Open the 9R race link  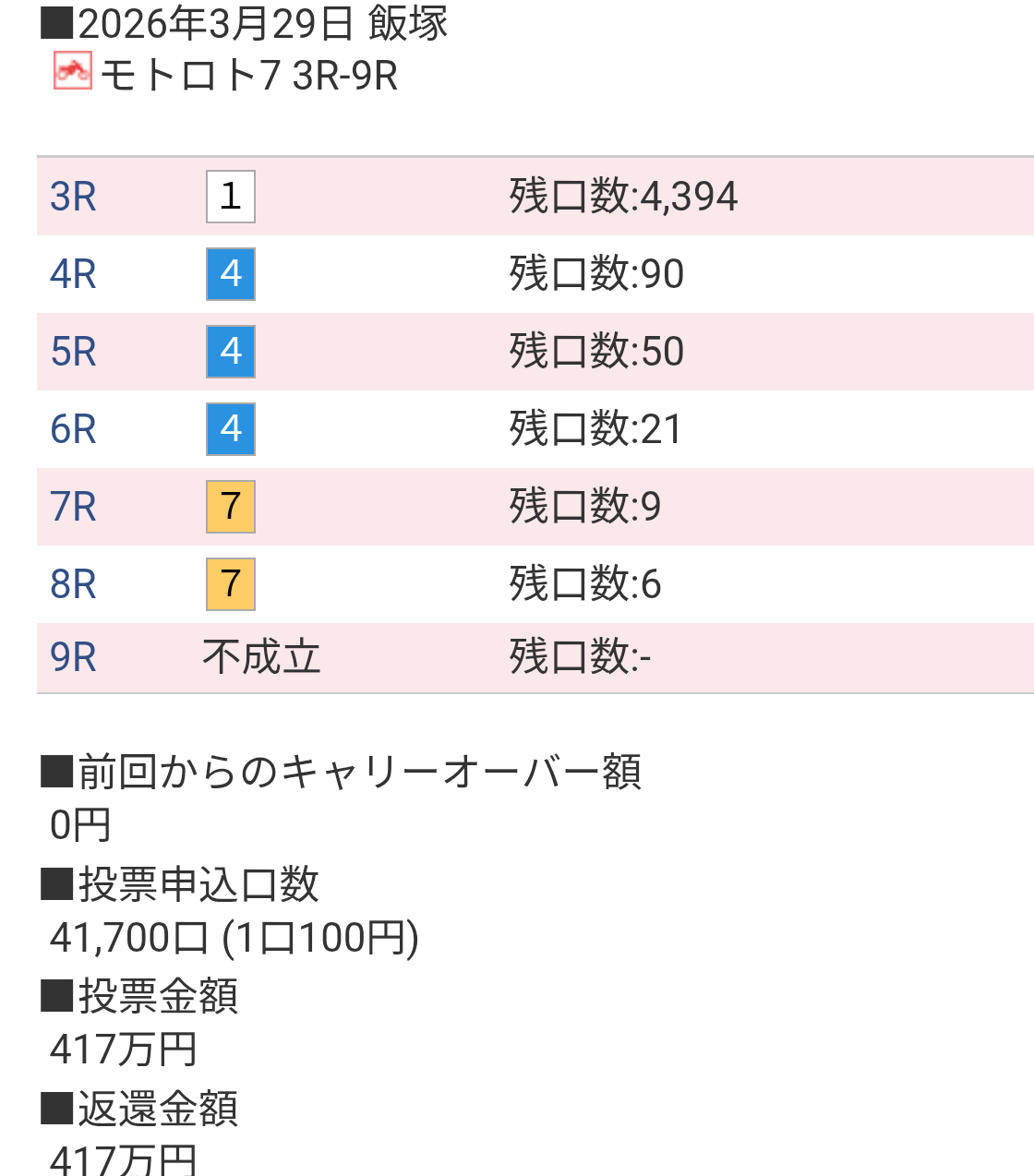(x=73, y=657)
